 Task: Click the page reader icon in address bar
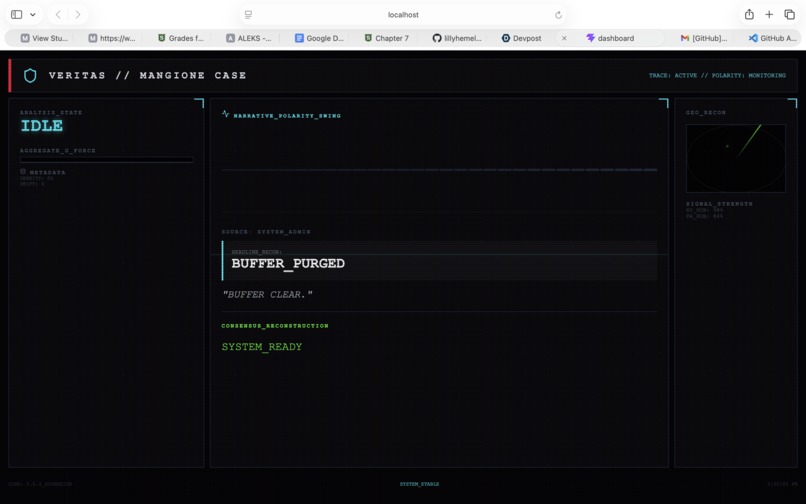coord(248,15)
